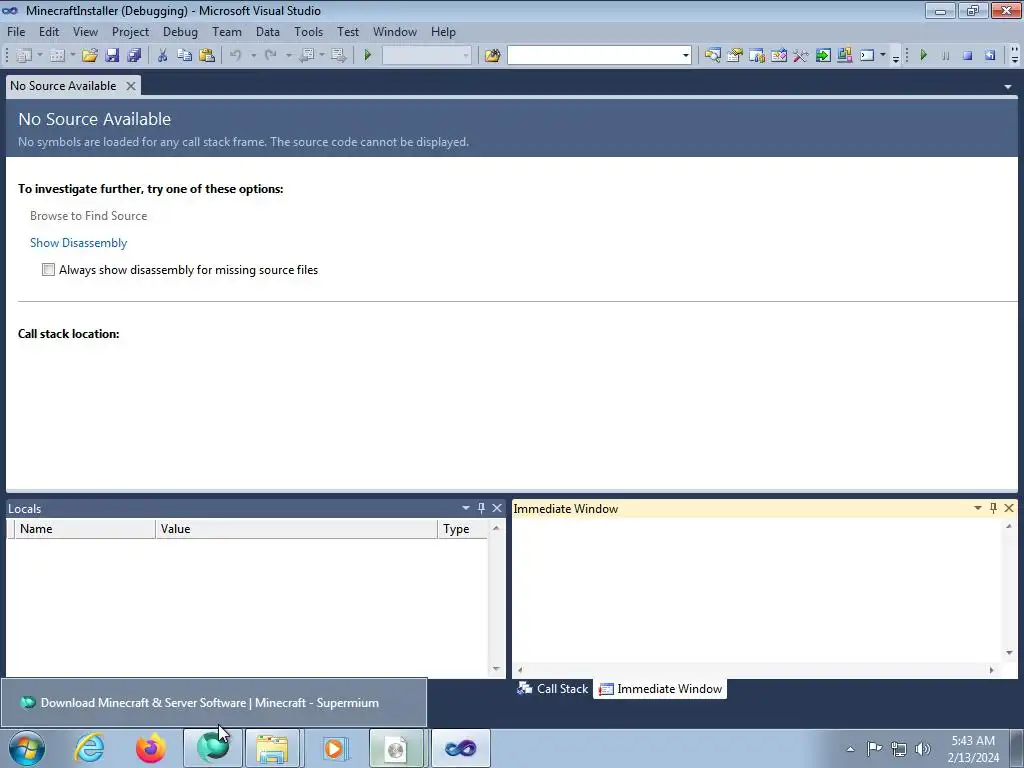Open the Immediate Window position dropdown arrow
The height and width of the screenshot is (768, 1024).
978,508
